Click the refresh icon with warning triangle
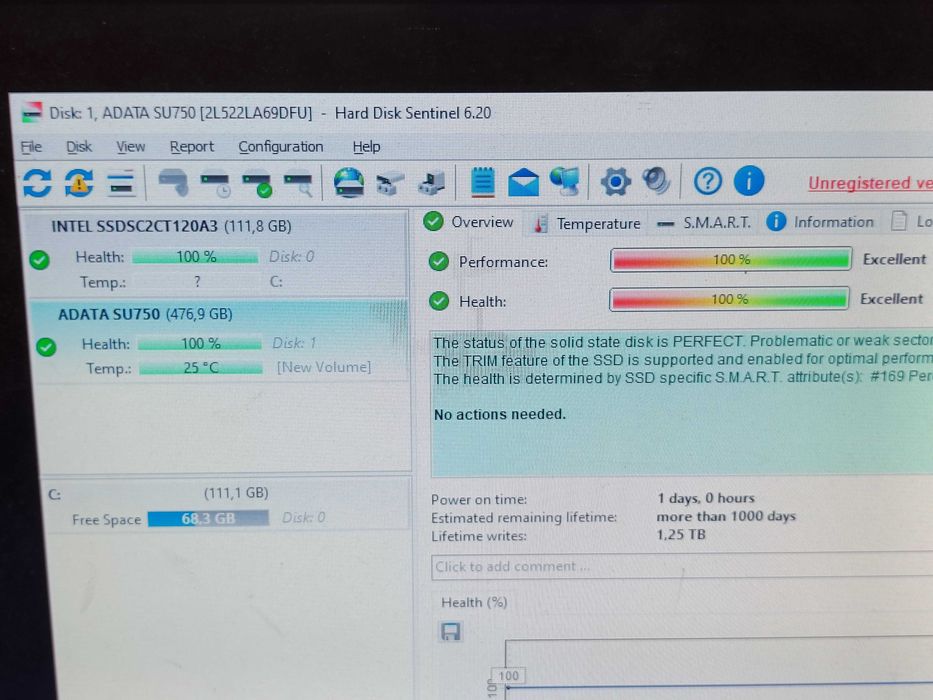This screenshot has height=700, width=933. (x=79, y=183)
